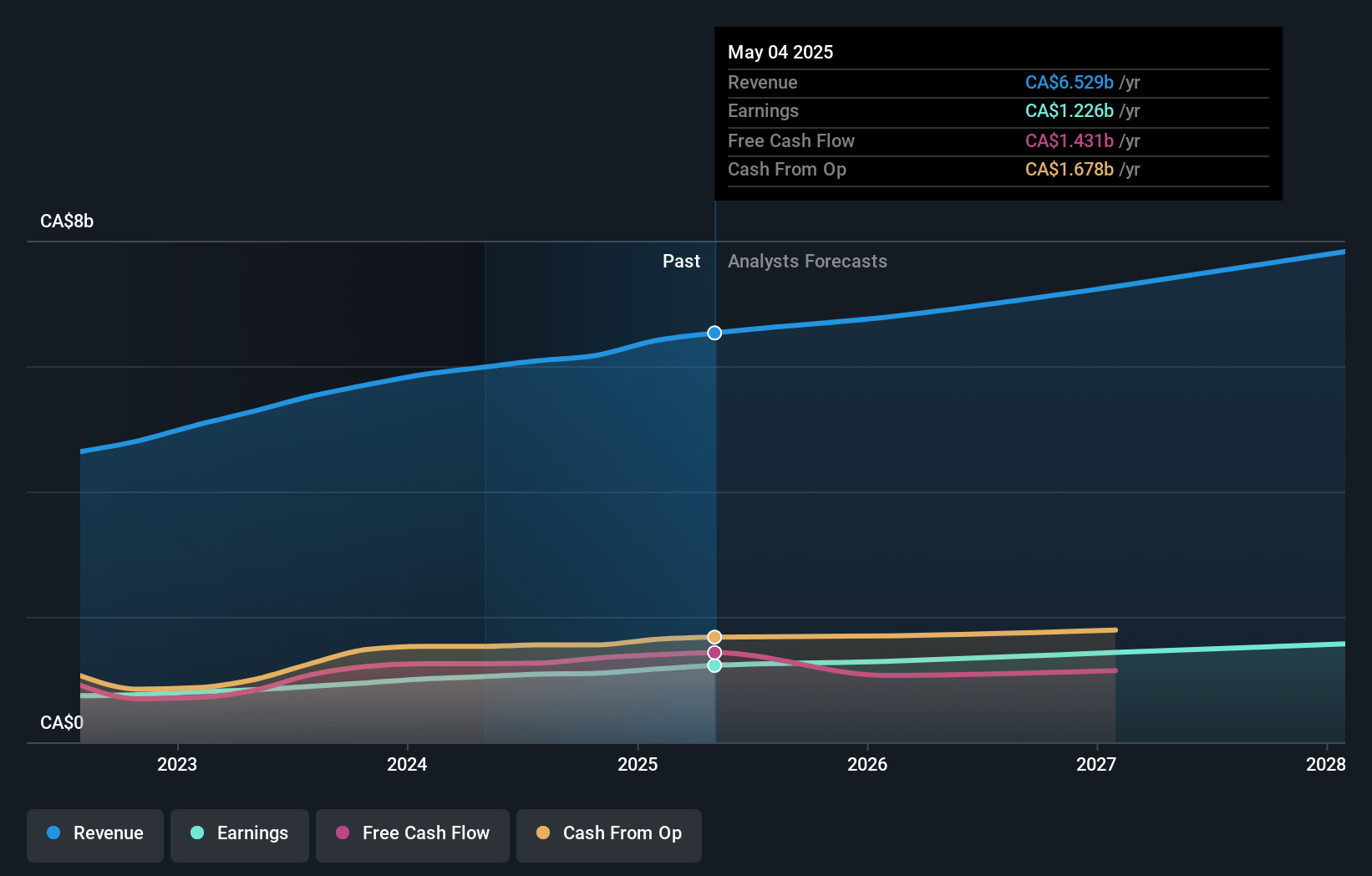The height and width of the screenshot is (876, 1372).
Task: Click the May 04 2025 tooltip date
Action: click(780, 52)
